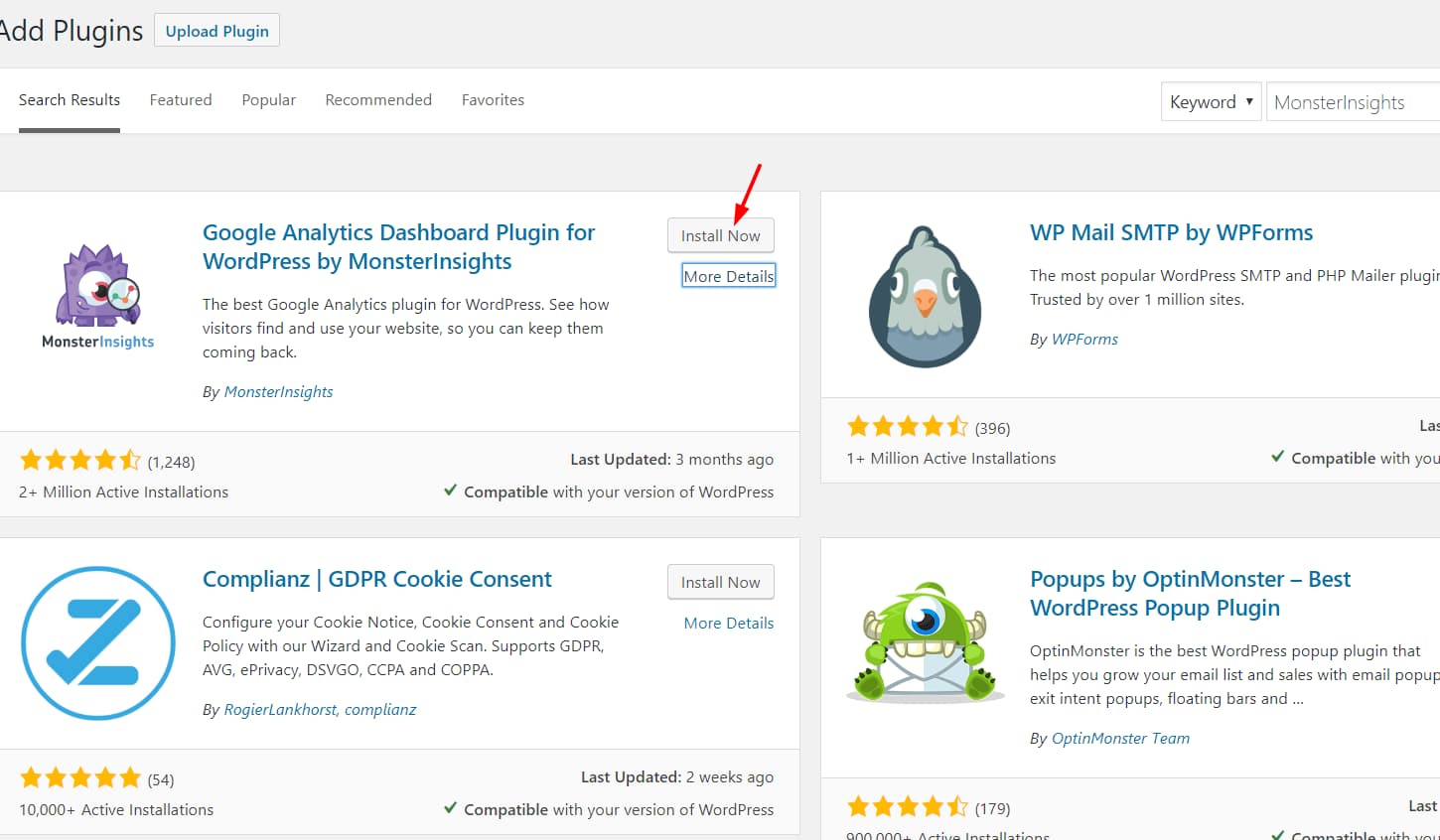Open the Keyword search filter dropdown
The width and height of the screenshot is (1440, 840).
point(1211,101)
